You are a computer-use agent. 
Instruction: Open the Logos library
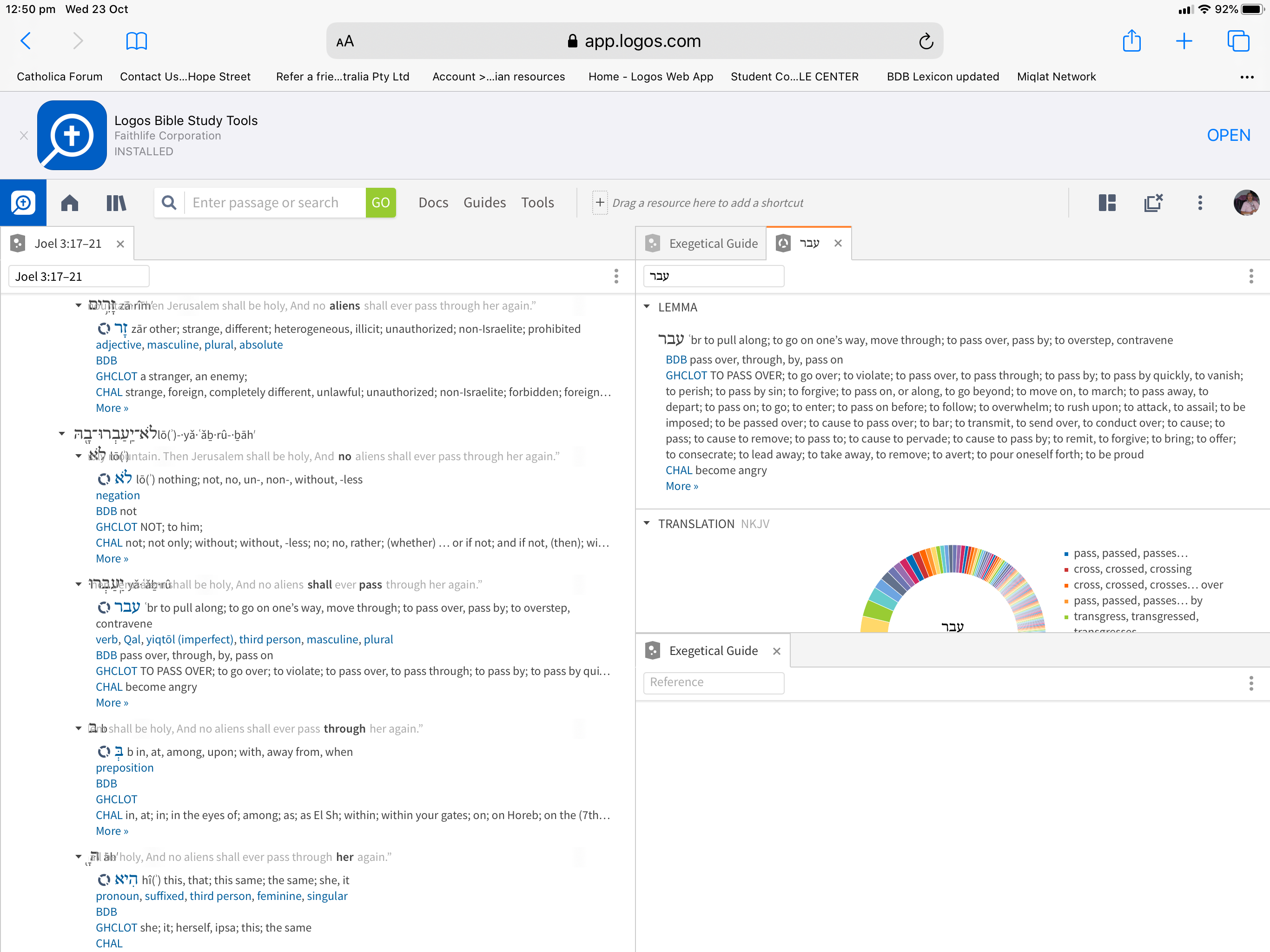coord(116,203)
